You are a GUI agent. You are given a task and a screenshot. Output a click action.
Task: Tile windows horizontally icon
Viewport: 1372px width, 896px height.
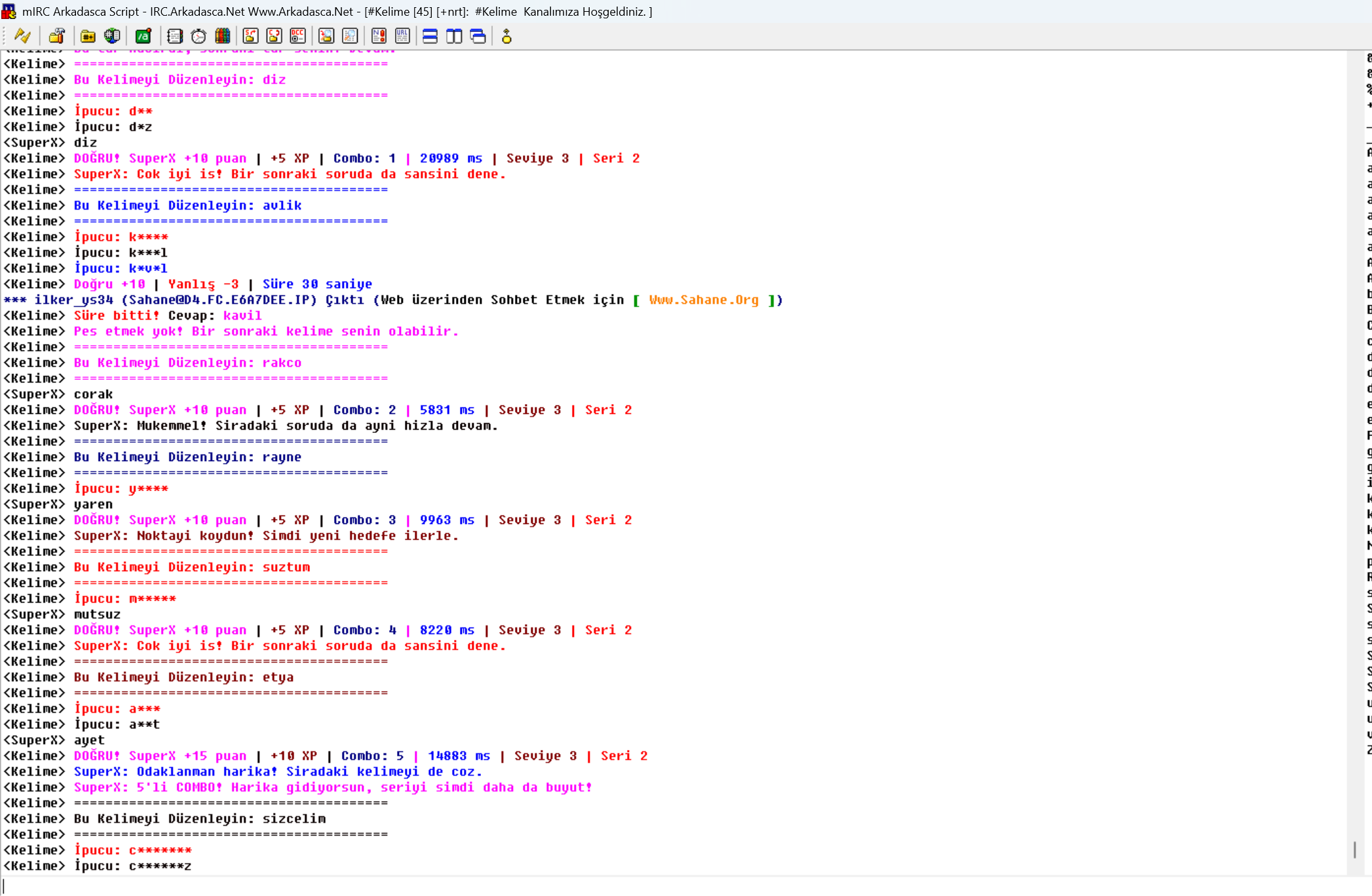(430, 36)
